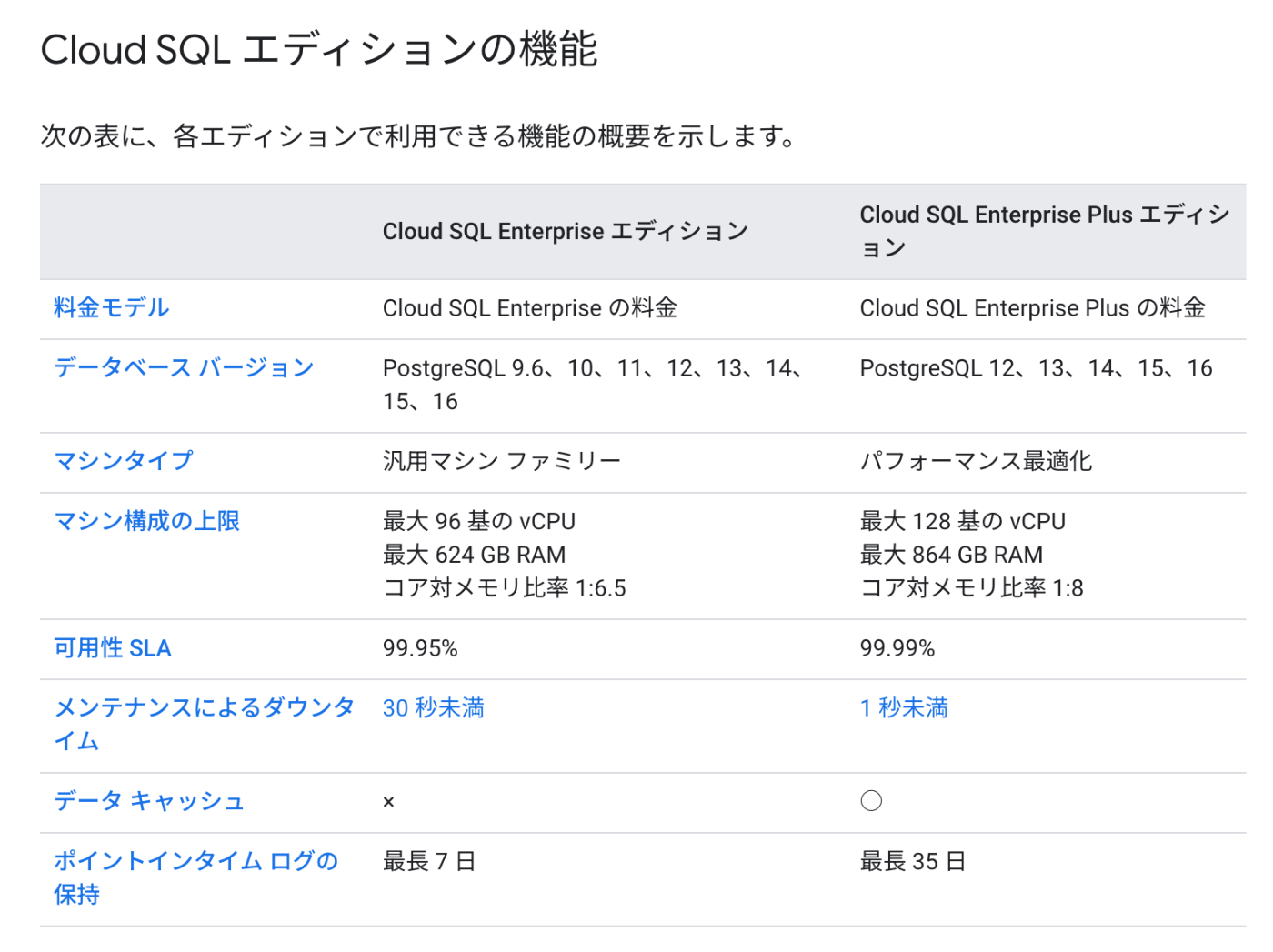1273x952 pixels.
Task: Click the 最長 35 日 cell
Action: (913, 861)
